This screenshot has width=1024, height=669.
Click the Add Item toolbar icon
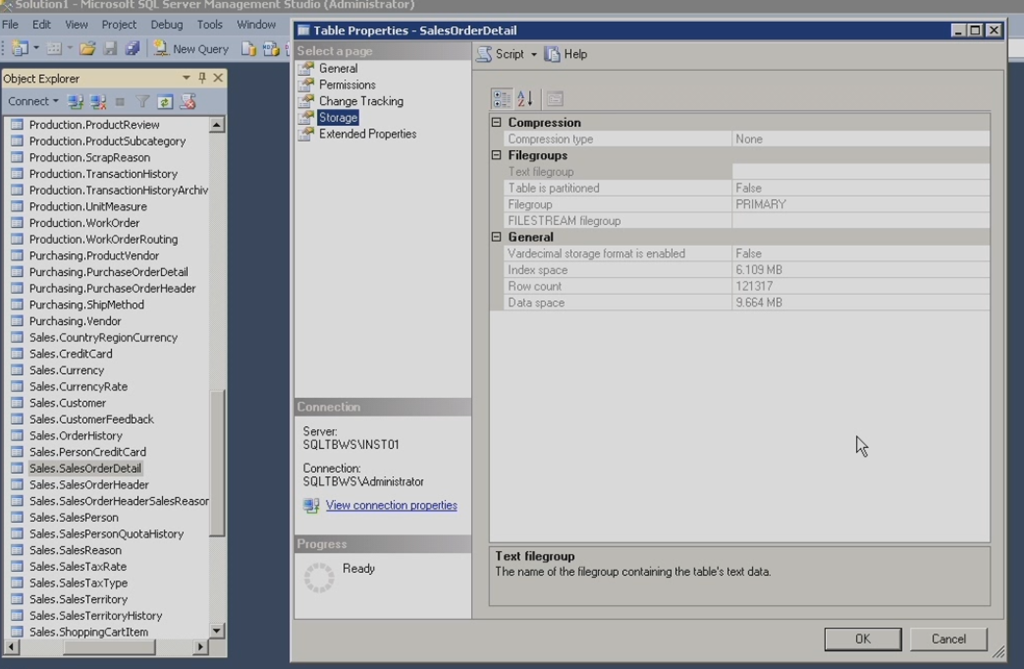click(x=54, y=48)
